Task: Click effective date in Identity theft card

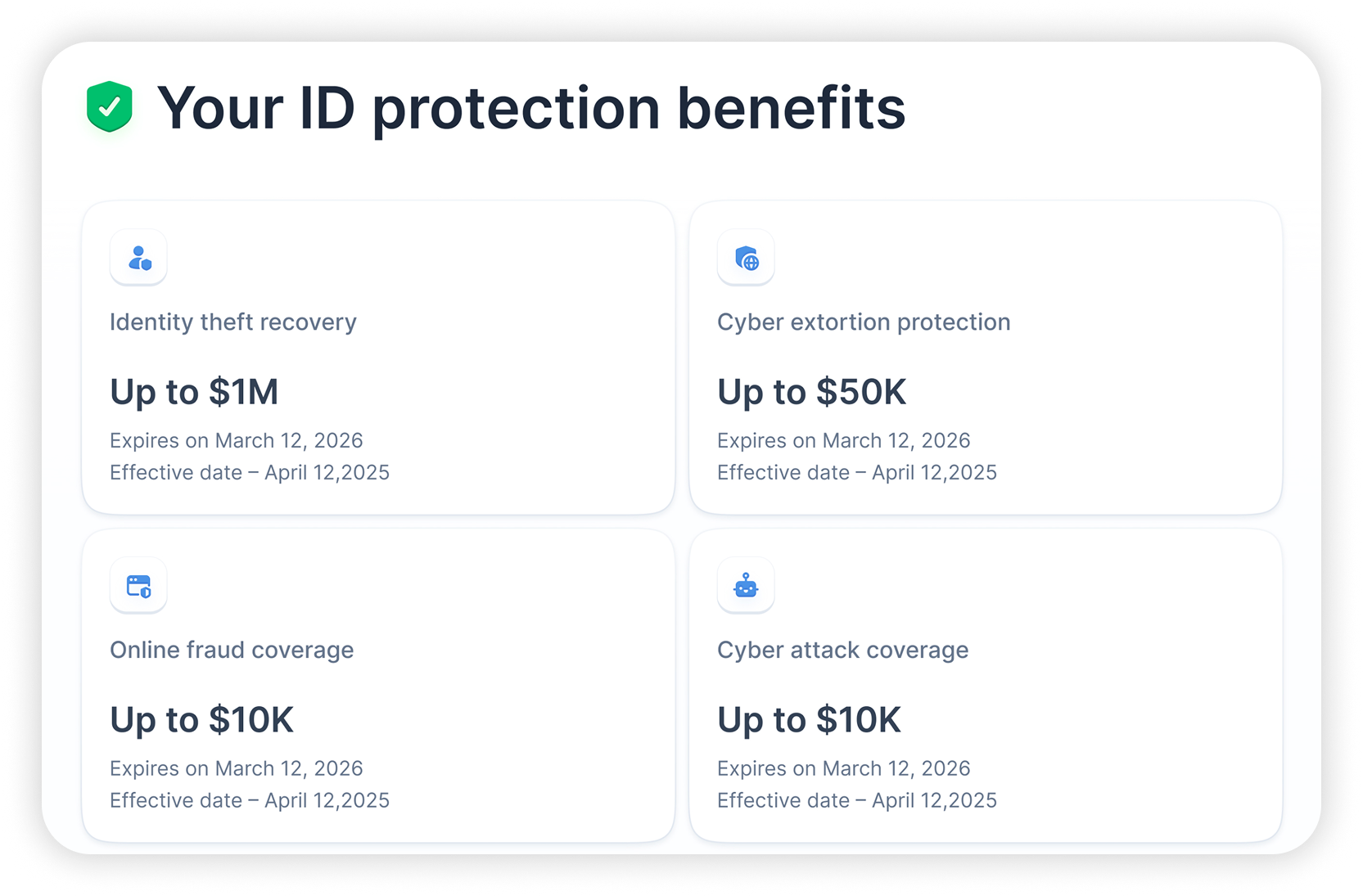Action: 250,473
